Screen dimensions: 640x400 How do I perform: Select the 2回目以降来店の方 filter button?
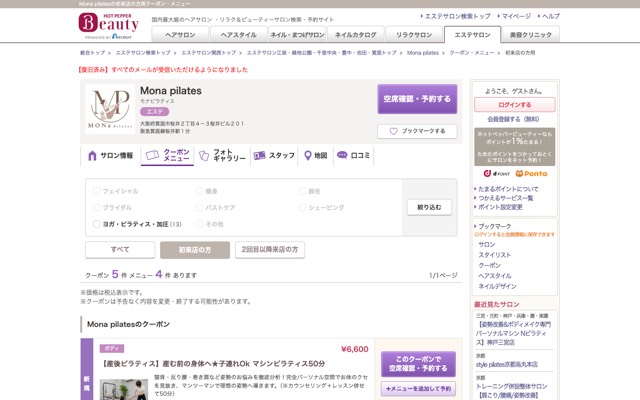point(270,249)
